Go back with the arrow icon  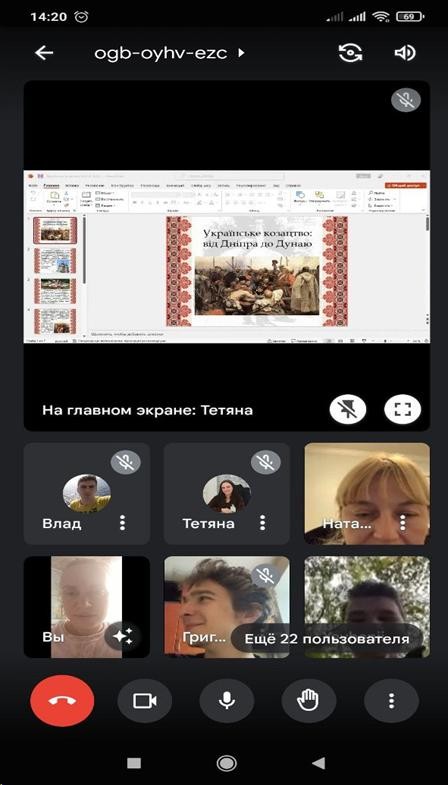coord(44,53)
